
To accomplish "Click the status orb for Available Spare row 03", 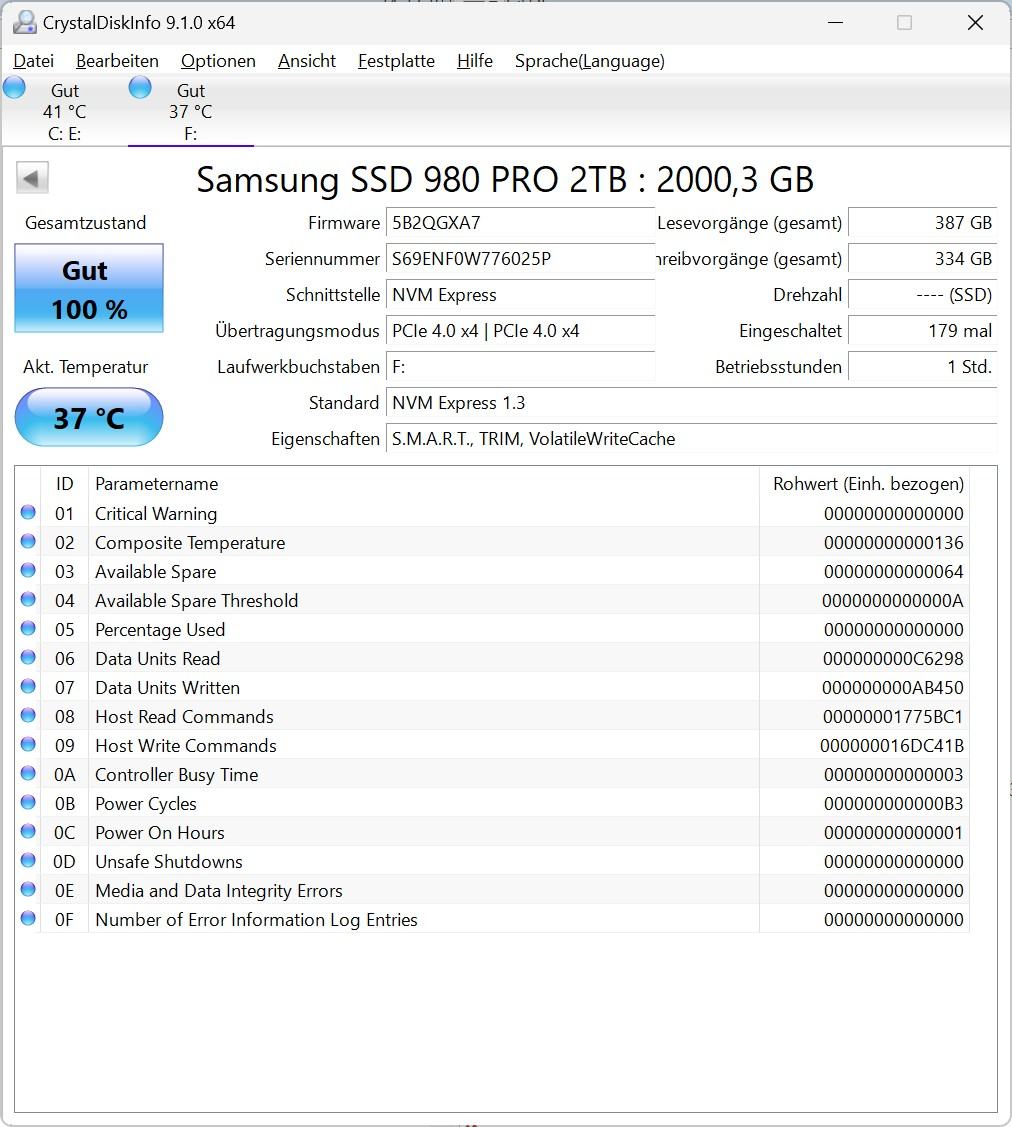I will [28, 570].
